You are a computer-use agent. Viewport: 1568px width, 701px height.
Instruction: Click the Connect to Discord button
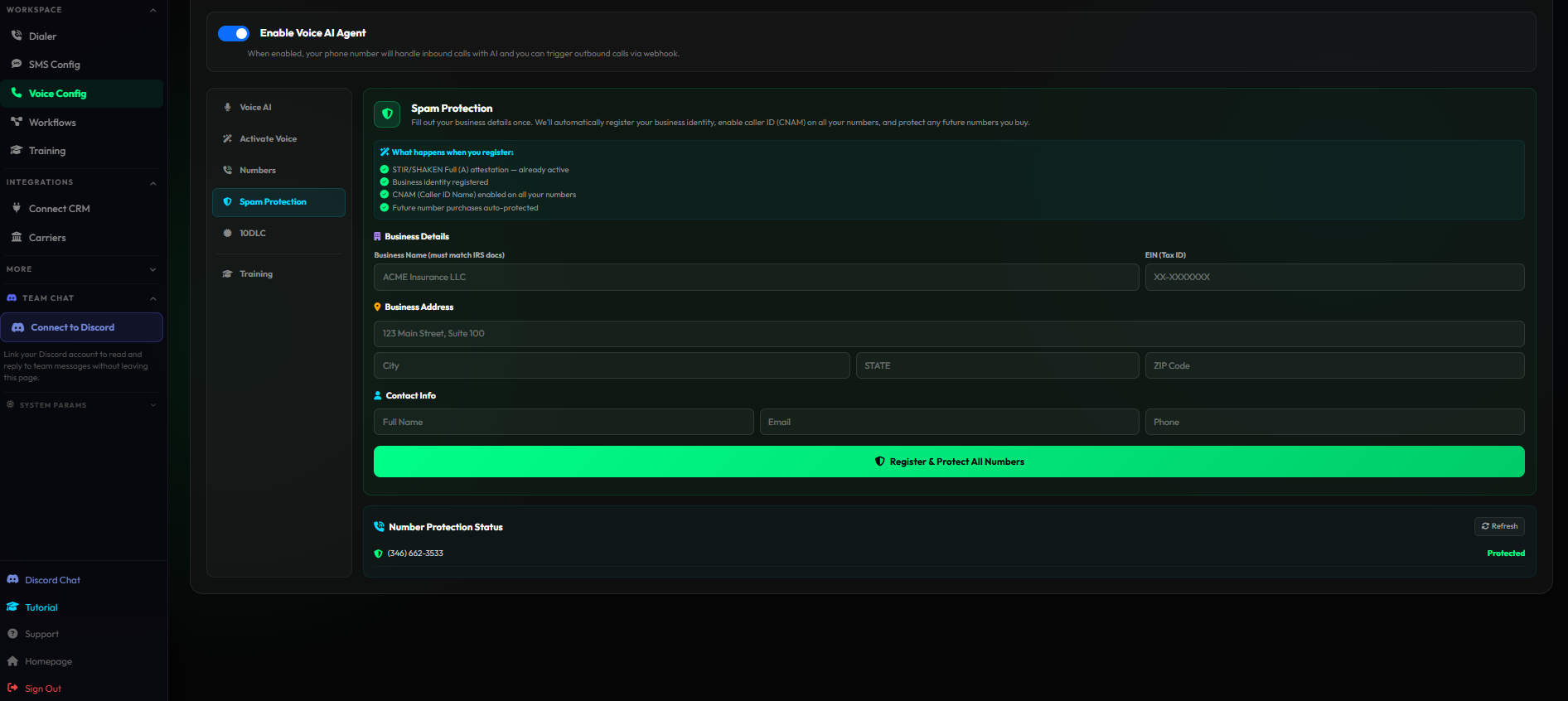tap(81, 327)
